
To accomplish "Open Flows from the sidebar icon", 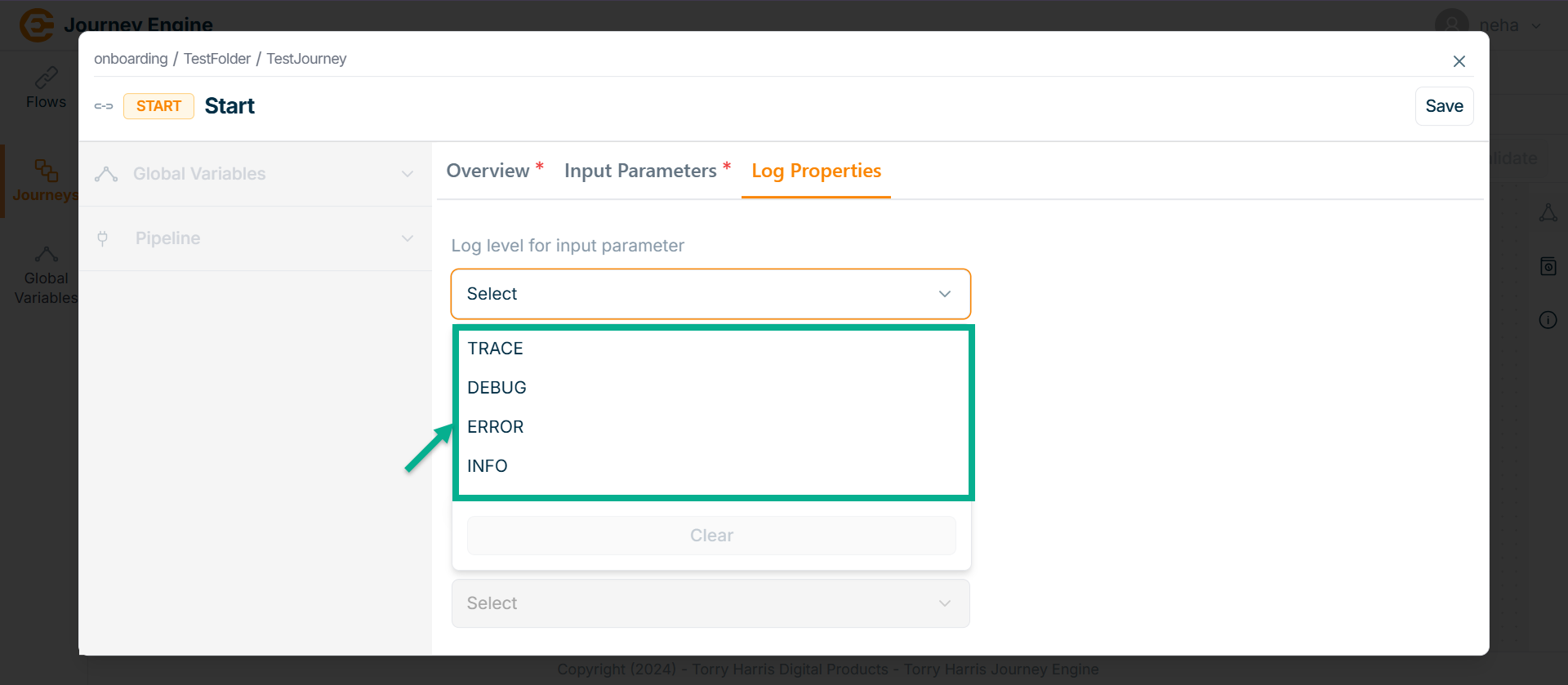I will pos(46,78).
